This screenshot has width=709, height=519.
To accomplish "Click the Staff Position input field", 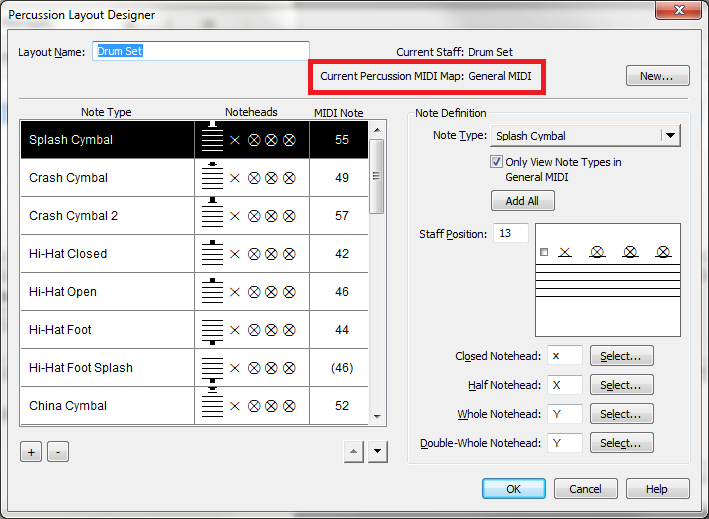I will click(x=510, y=233).
